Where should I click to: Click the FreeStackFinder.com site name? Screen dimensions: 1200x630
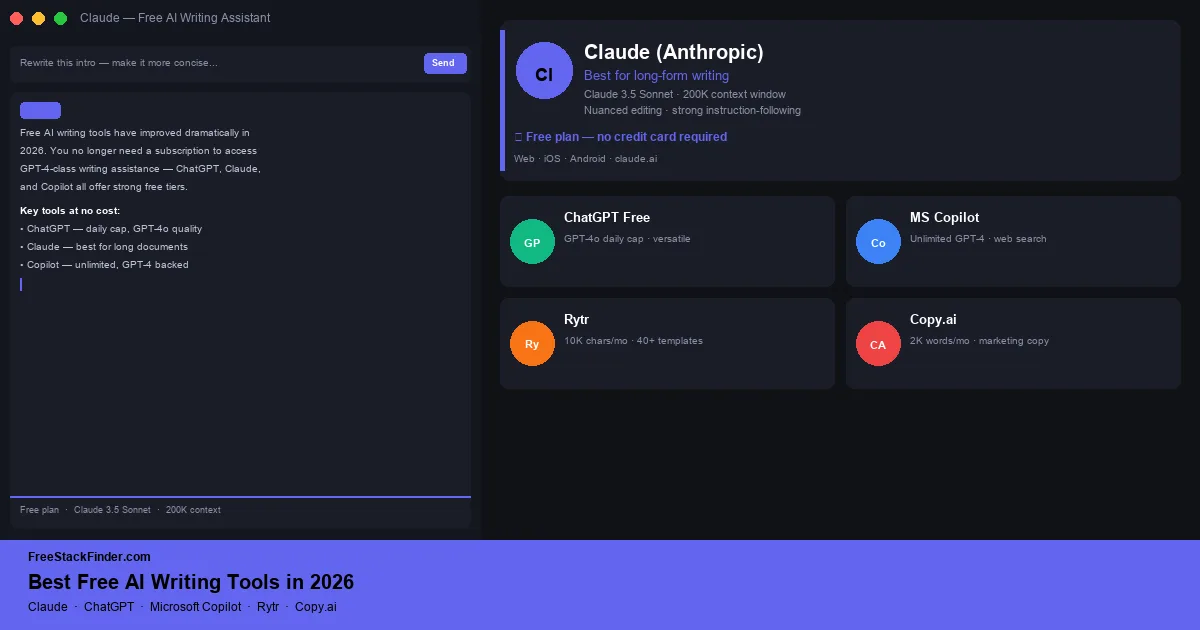(89, 557)
